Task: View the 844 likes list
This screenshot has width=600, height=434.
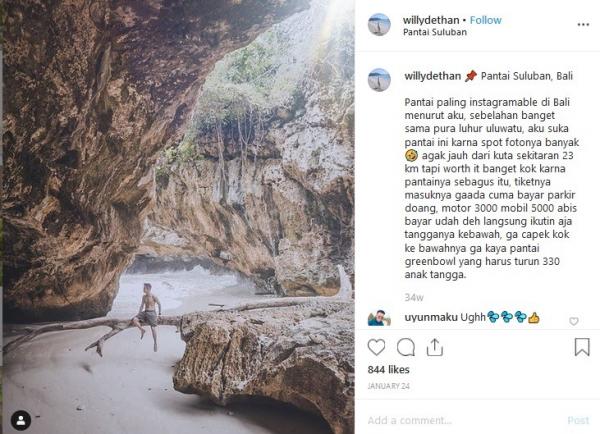Action: pyautogui.click(x=386, y=370)
